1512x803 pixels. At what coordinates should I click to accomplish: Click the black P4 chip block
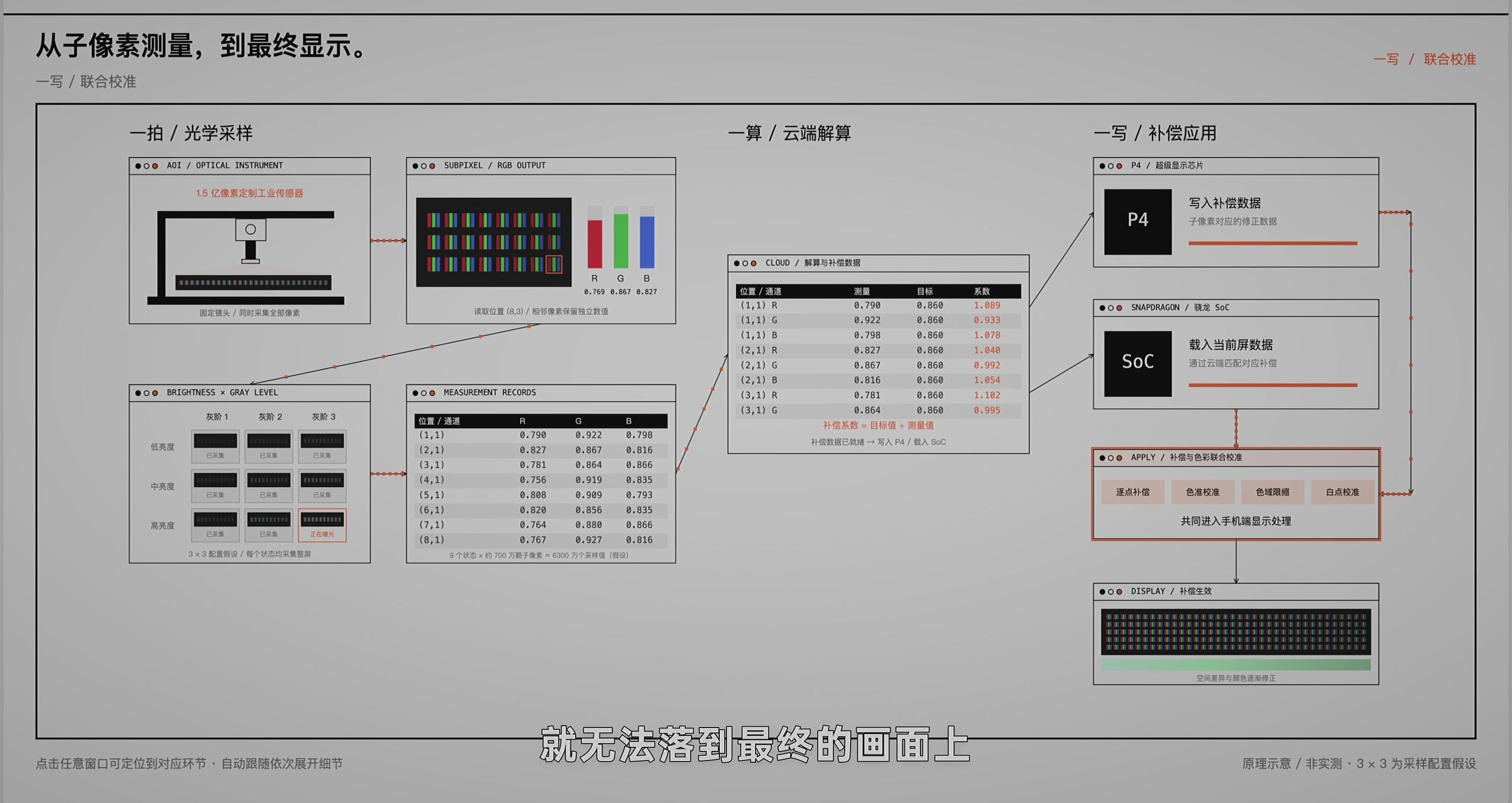pos(1138,221)
